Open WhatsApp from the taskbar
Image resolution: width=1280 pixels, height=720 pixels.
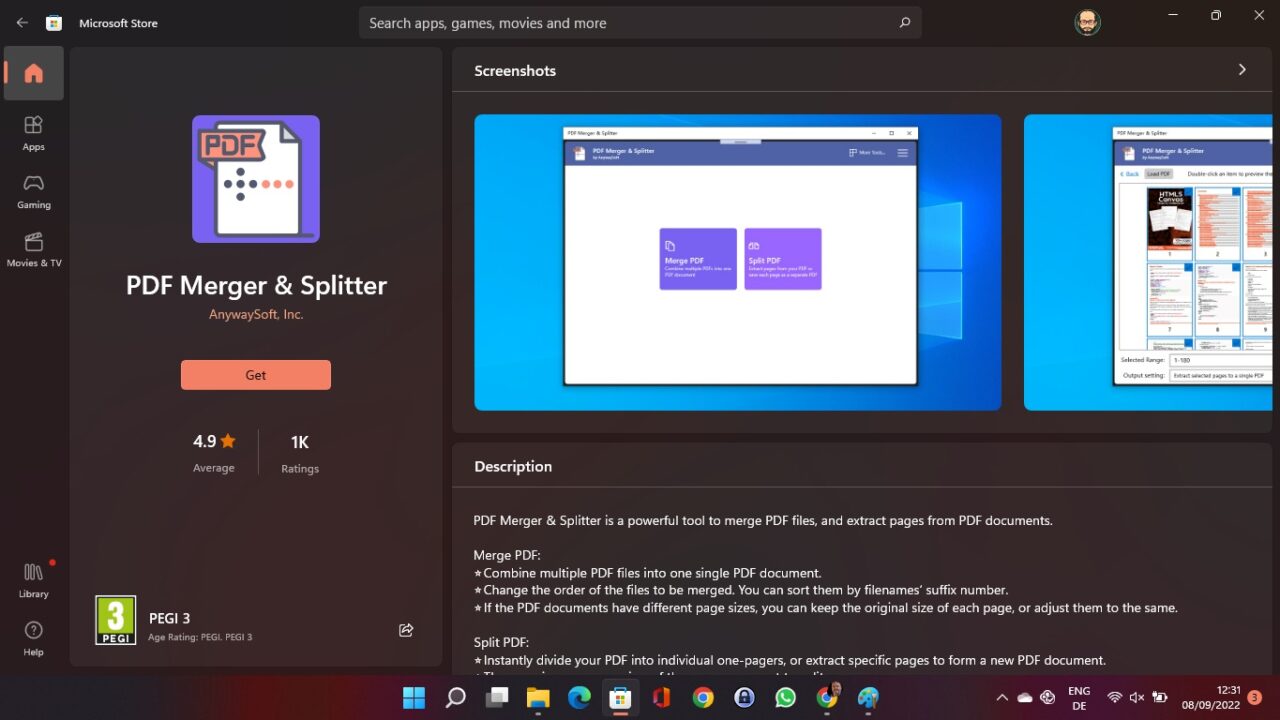click(785, 697)
